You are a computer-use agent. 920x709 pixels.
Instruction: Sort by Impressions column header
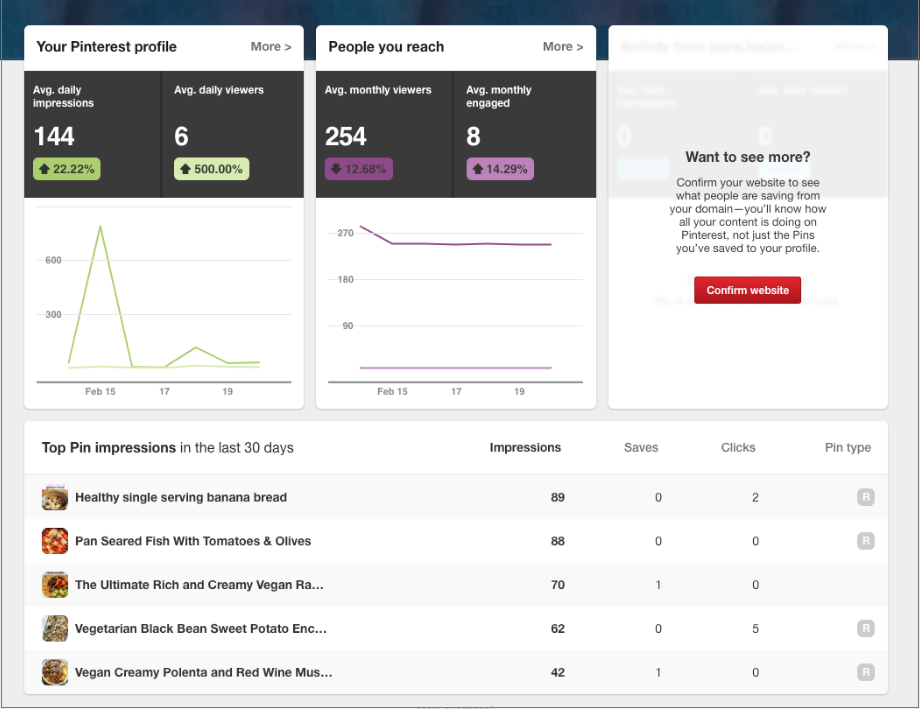click(525, 448)
